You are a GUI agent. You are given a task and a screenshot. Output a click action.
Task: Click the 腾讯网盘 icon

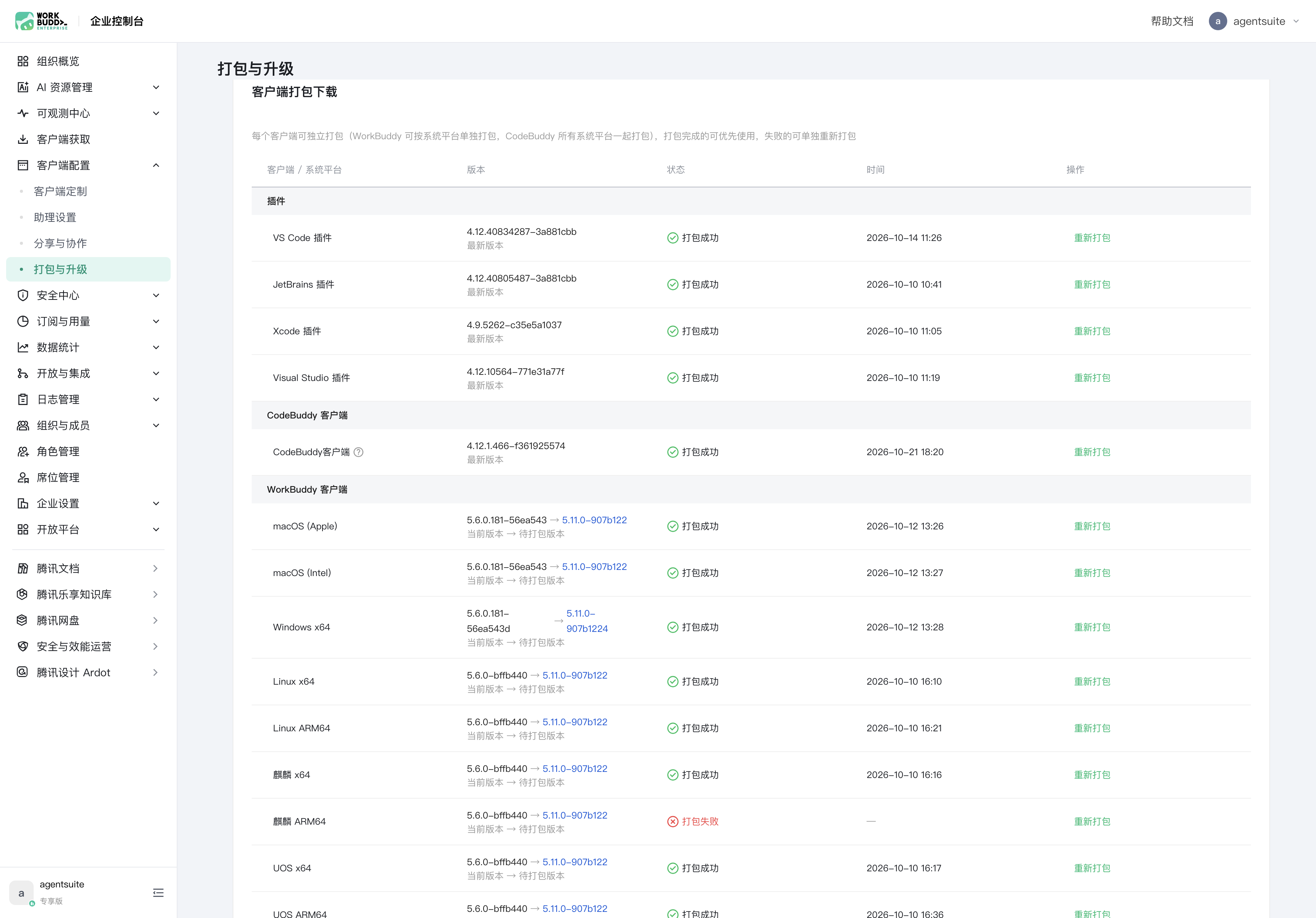click(22, 620)
